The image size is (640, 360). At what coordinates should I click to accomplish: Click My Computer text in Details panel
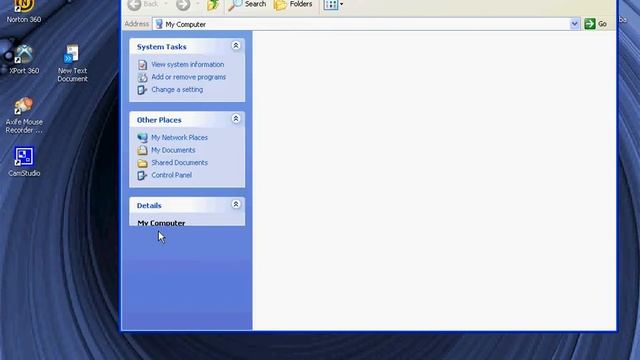point(161,223)
